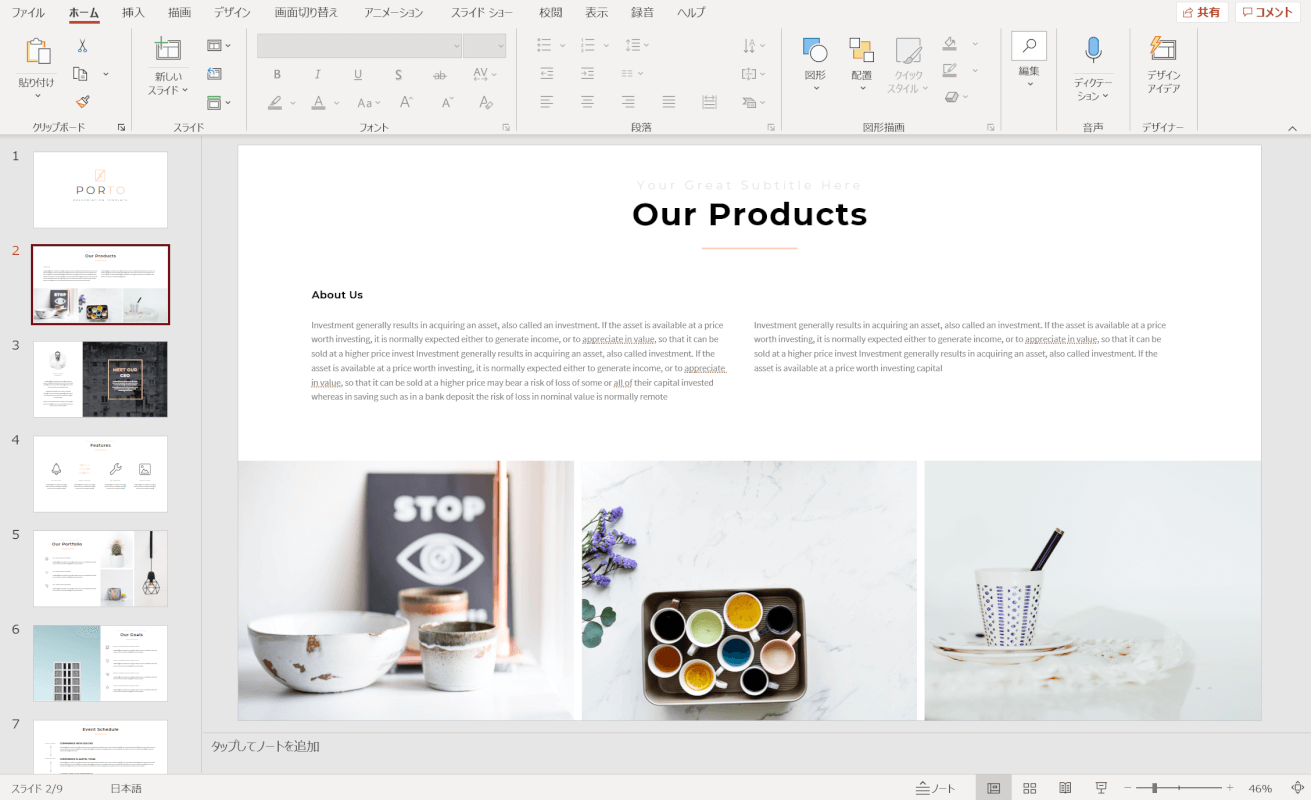Switch to reading view in status bar
The image size is (1311, 800).
point(1066,788)
